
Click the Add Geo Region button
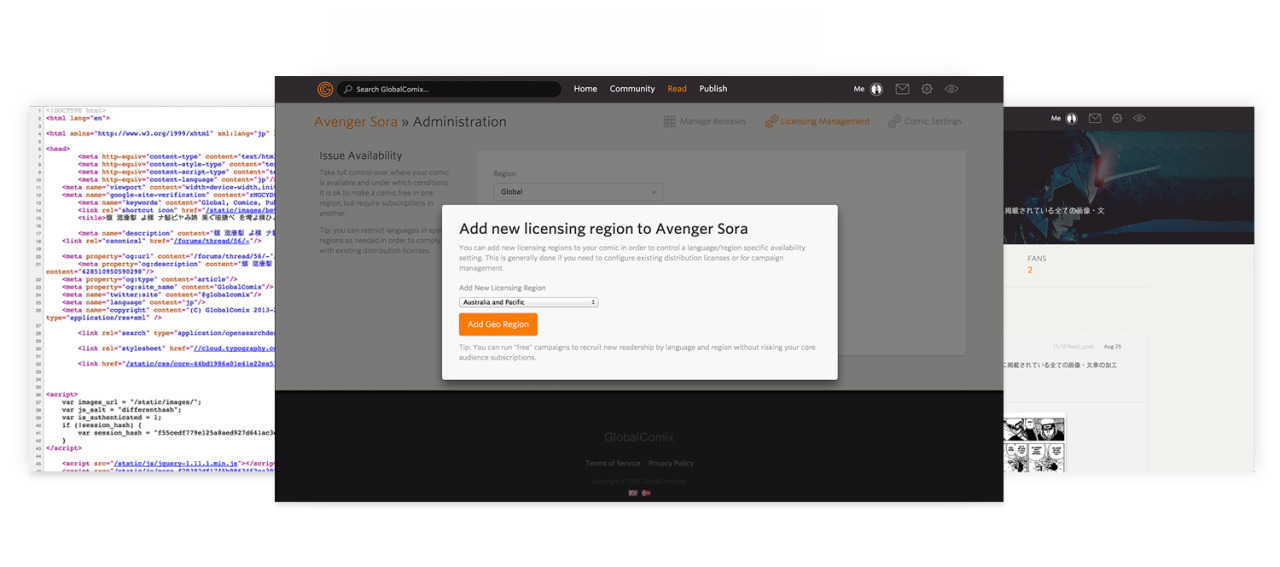(x=498, y=324)
